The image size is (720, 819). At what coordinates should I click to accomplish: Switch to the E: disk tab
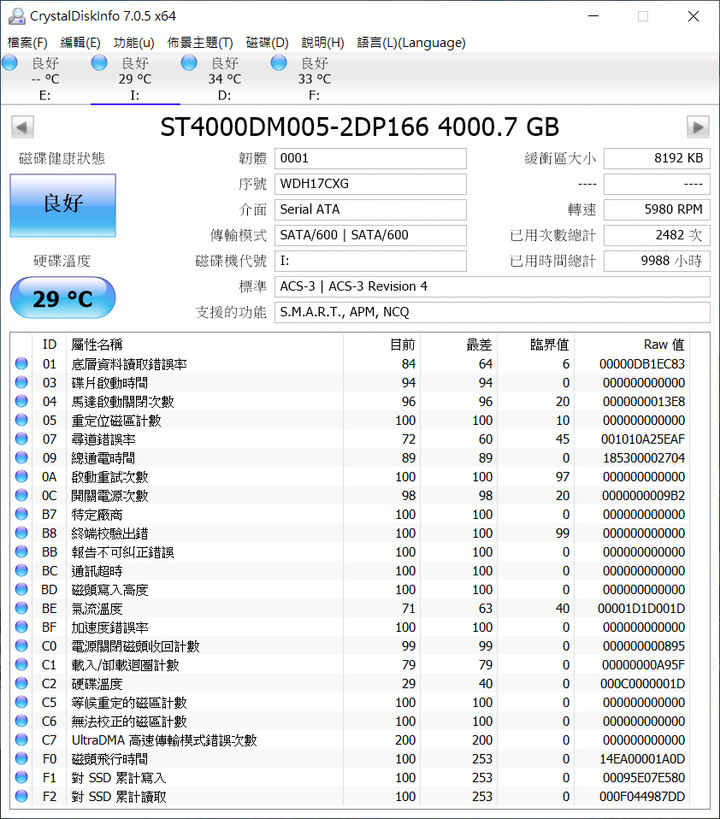point(45,78)
